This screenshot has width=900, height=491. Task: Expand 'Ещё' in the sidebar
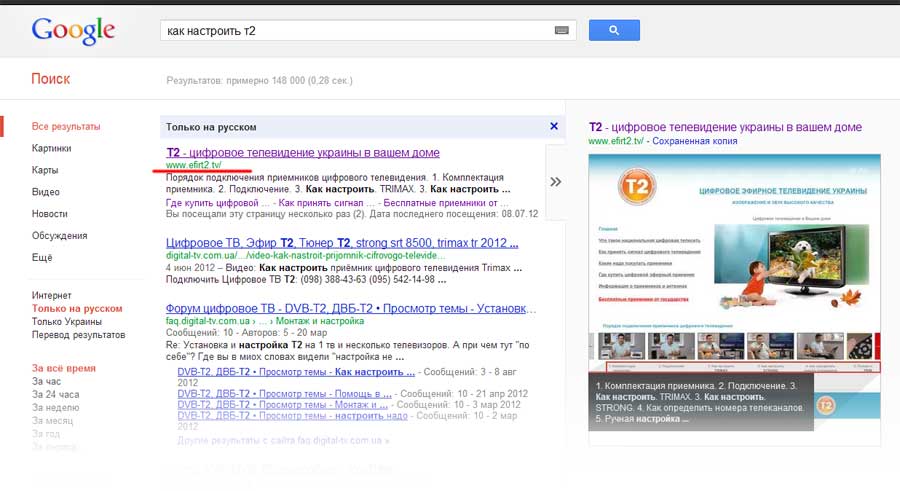[42, 257]
